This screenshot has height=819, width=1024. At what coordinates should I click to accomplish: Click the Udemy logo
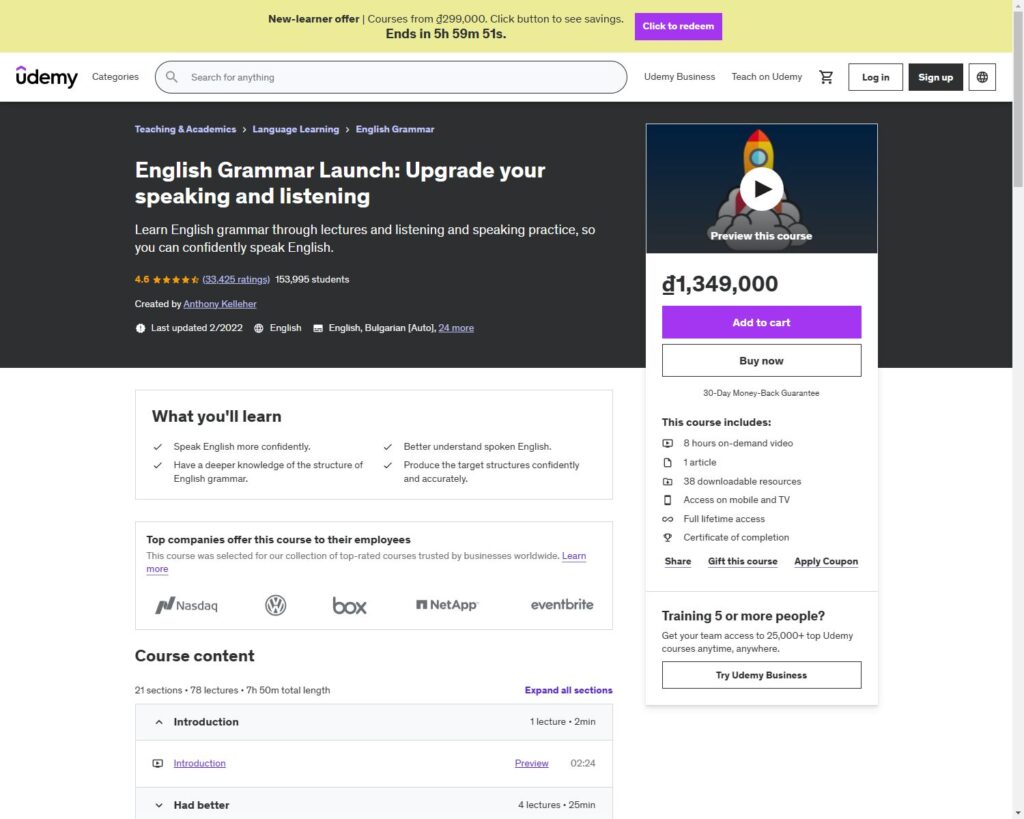pyautogui.click(x=46, y=77)
